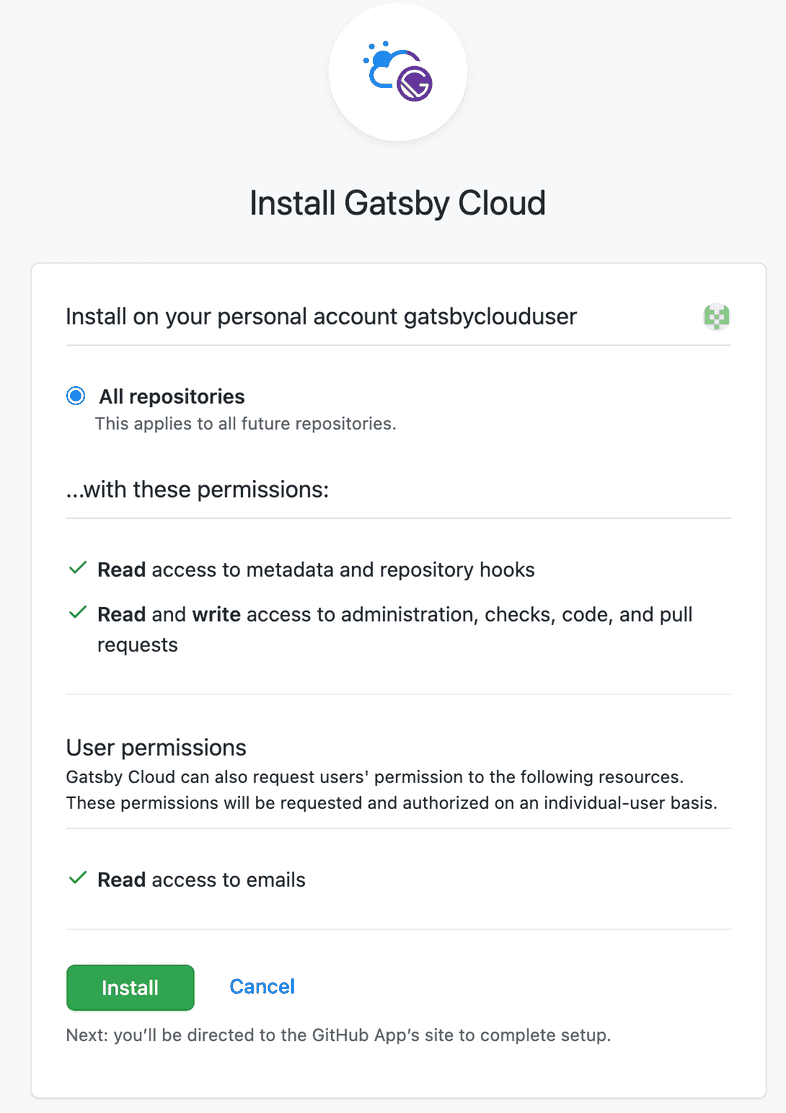Click the checkmark beside email read access
Image resolution: width=786 pixels, height=1113 pixels.
tap(77, 878)
